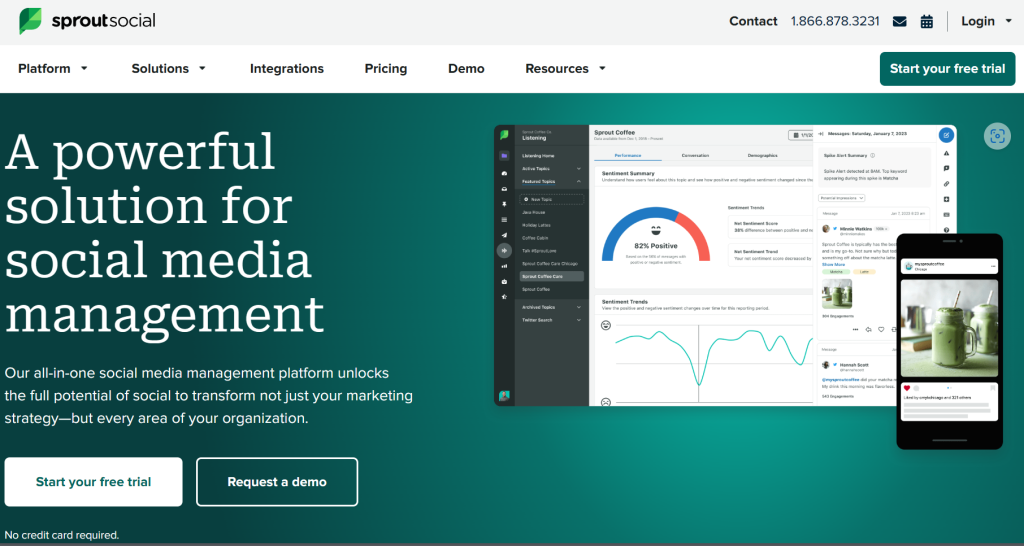Click the plus square icon in dashboard rail
Screen dimensions: 1024x546
(x=946, y=199)
